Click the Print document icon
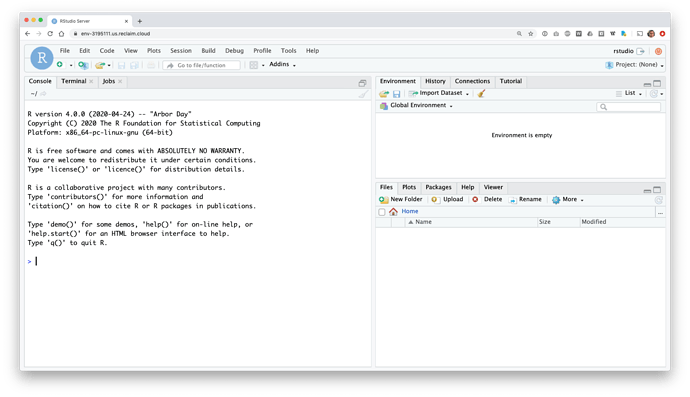Screen dimensions: 690x397 pos(151,65)
